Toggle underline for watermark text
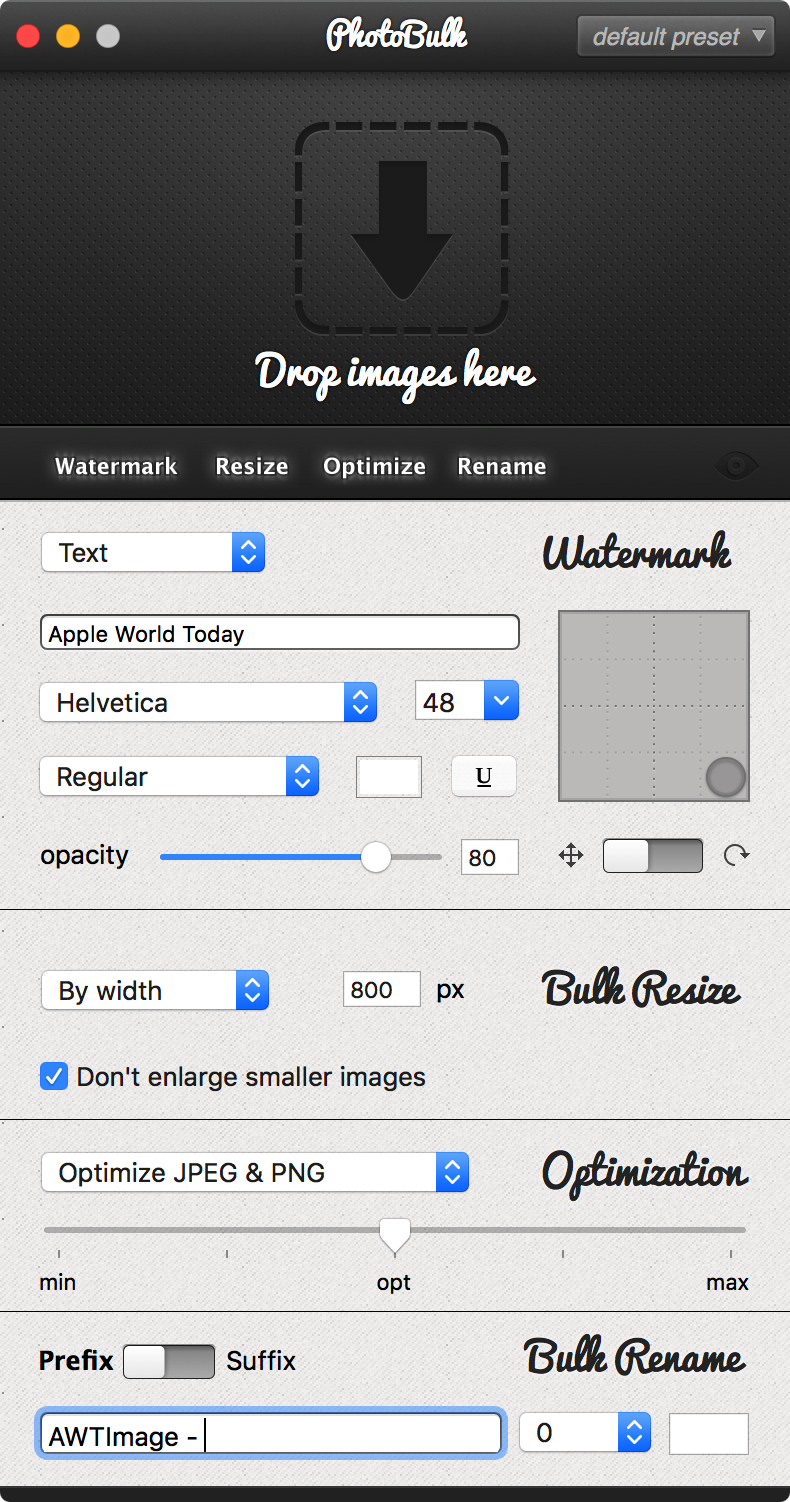The width and height of the screenshot is (790, 1502). [484, 777]
